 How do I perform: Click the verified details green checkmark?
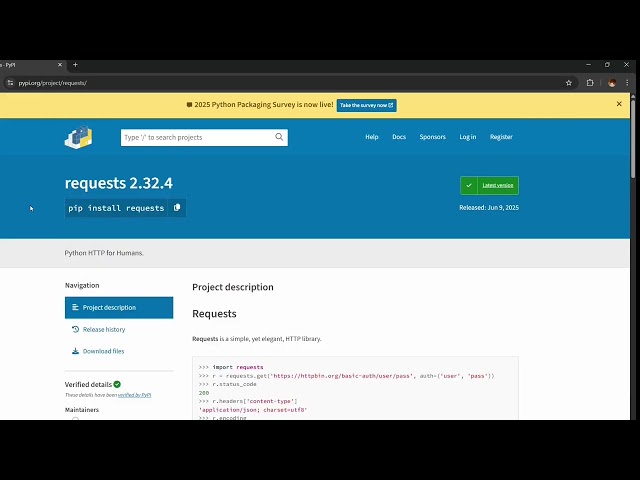click(x=117, y=384)
